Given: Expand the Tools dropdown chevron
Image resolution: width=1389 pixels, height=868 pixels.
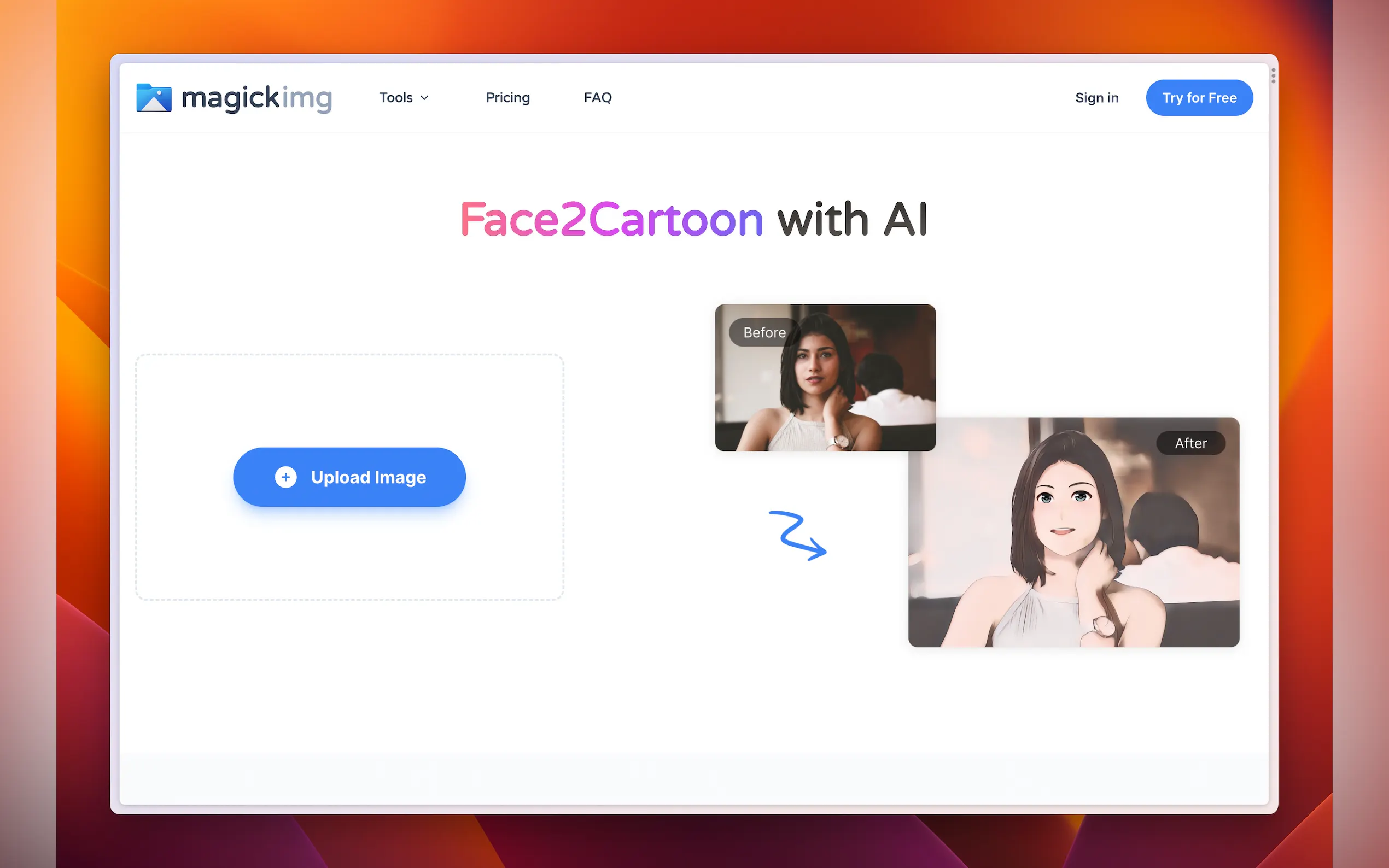Looking at the screenshot, I should (424, 98).
